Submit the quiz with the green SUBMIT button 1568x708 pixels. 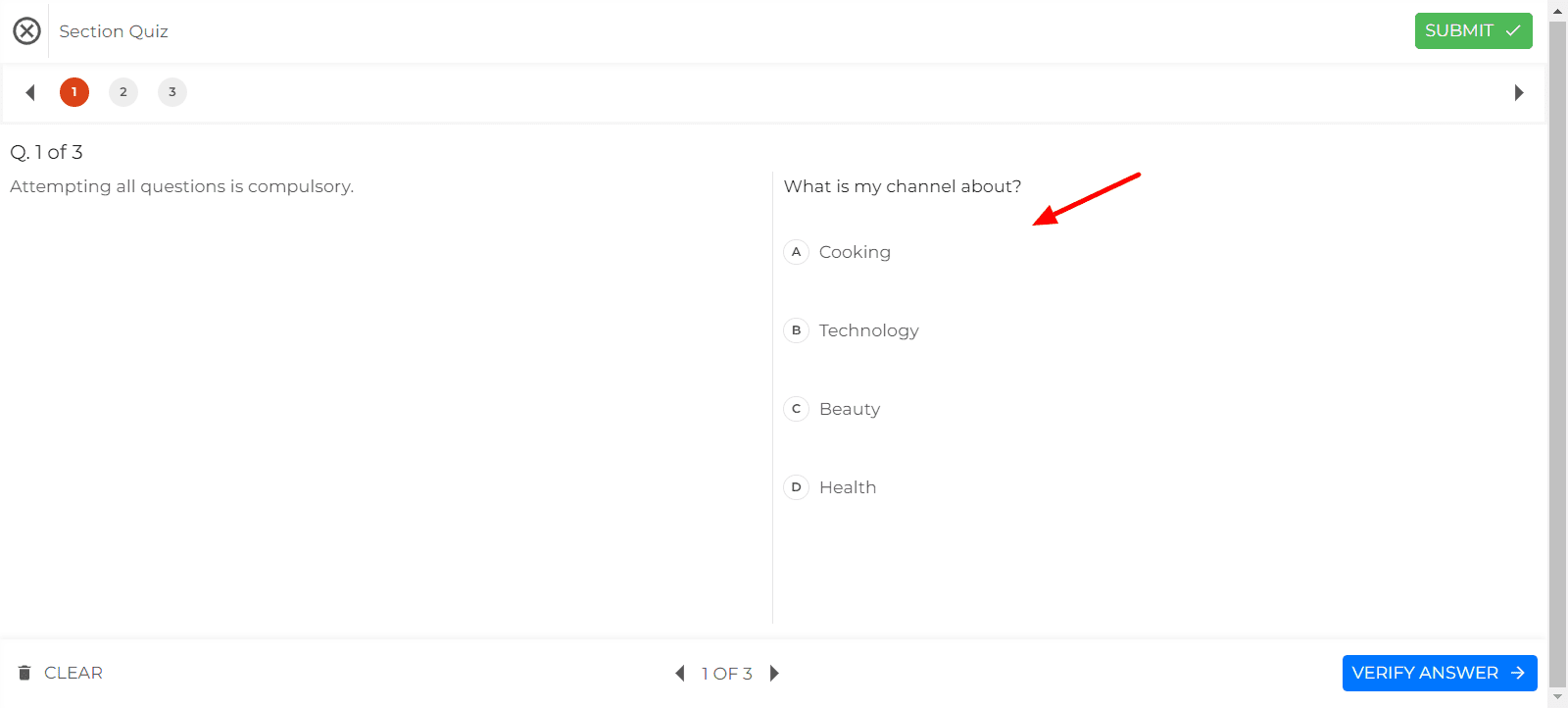coord(1473,31)
